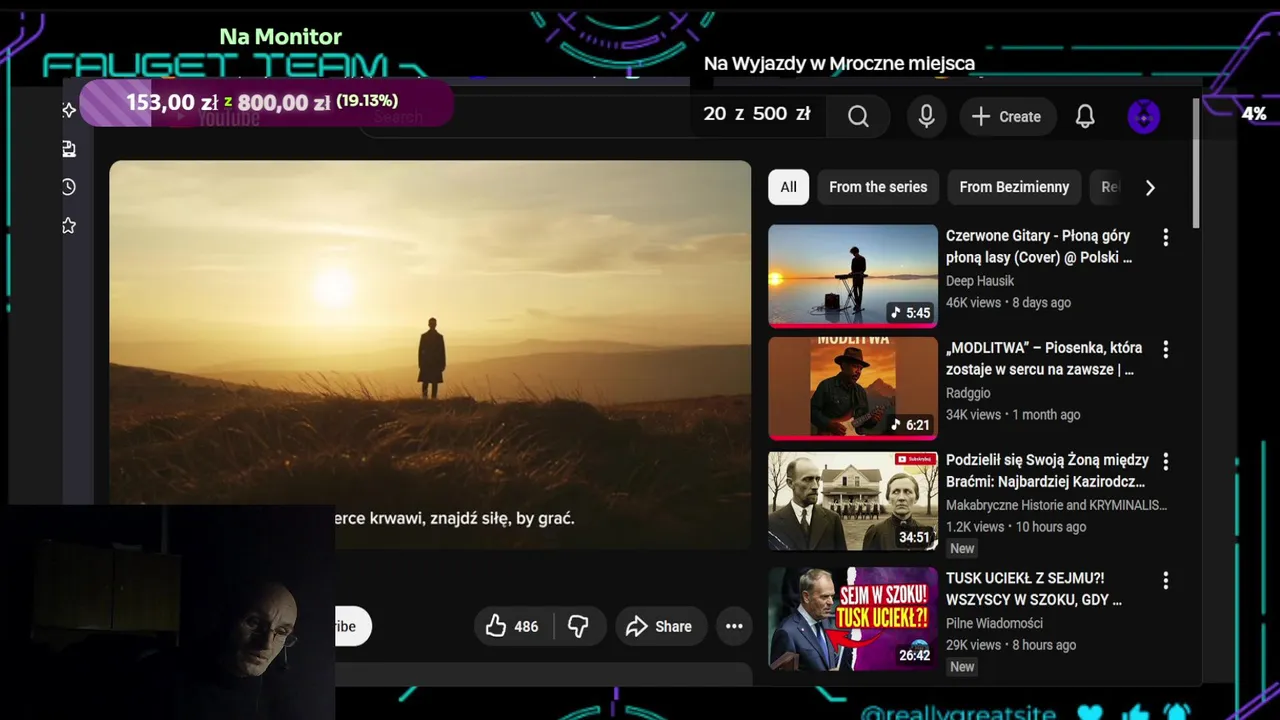Click the Create button

1008,117
